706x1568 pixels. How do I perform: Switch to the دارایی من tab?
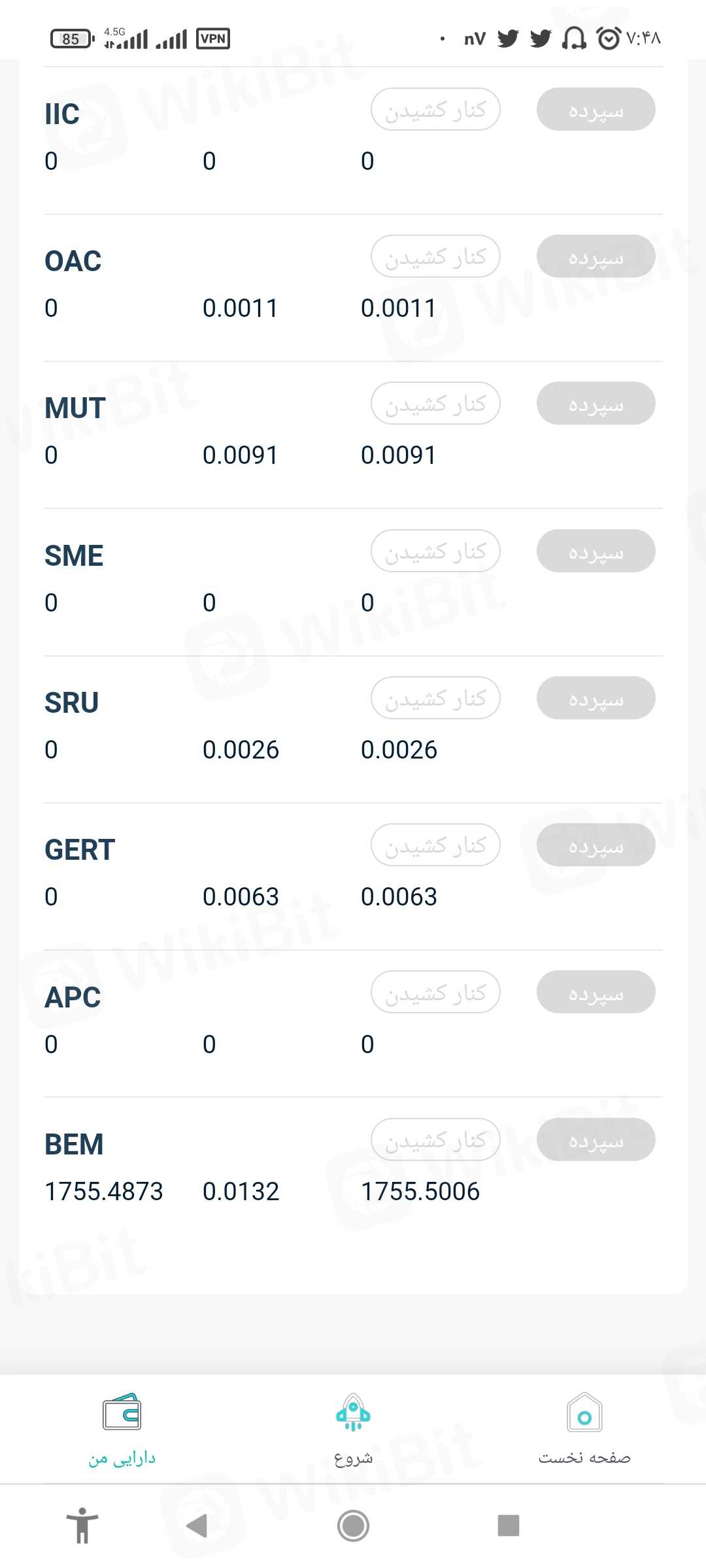122,1458
